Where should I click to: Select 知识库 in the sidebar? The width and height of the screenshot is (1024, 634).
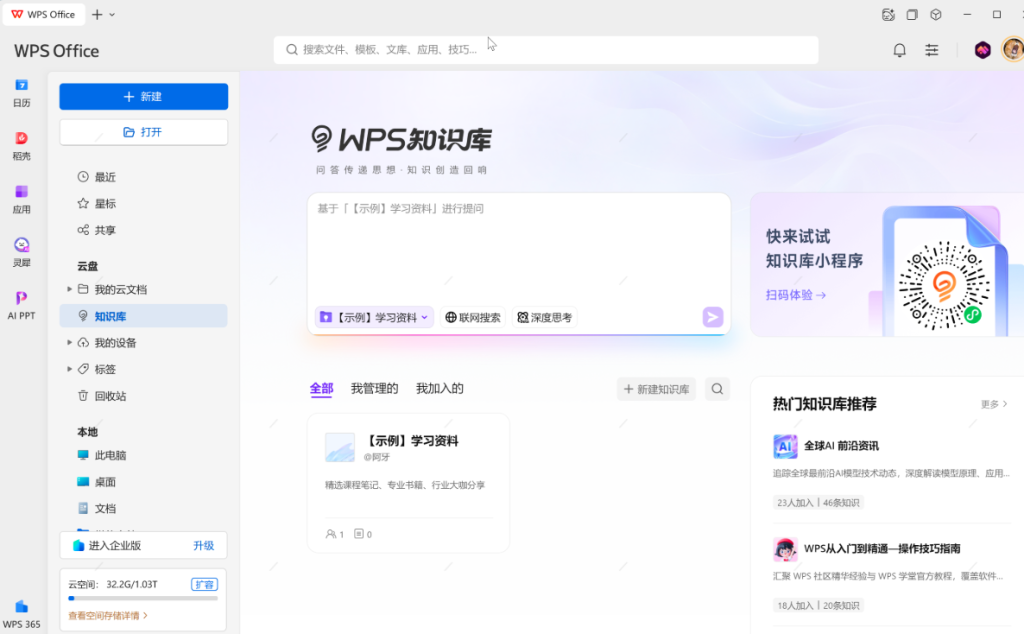coord(144,316)
